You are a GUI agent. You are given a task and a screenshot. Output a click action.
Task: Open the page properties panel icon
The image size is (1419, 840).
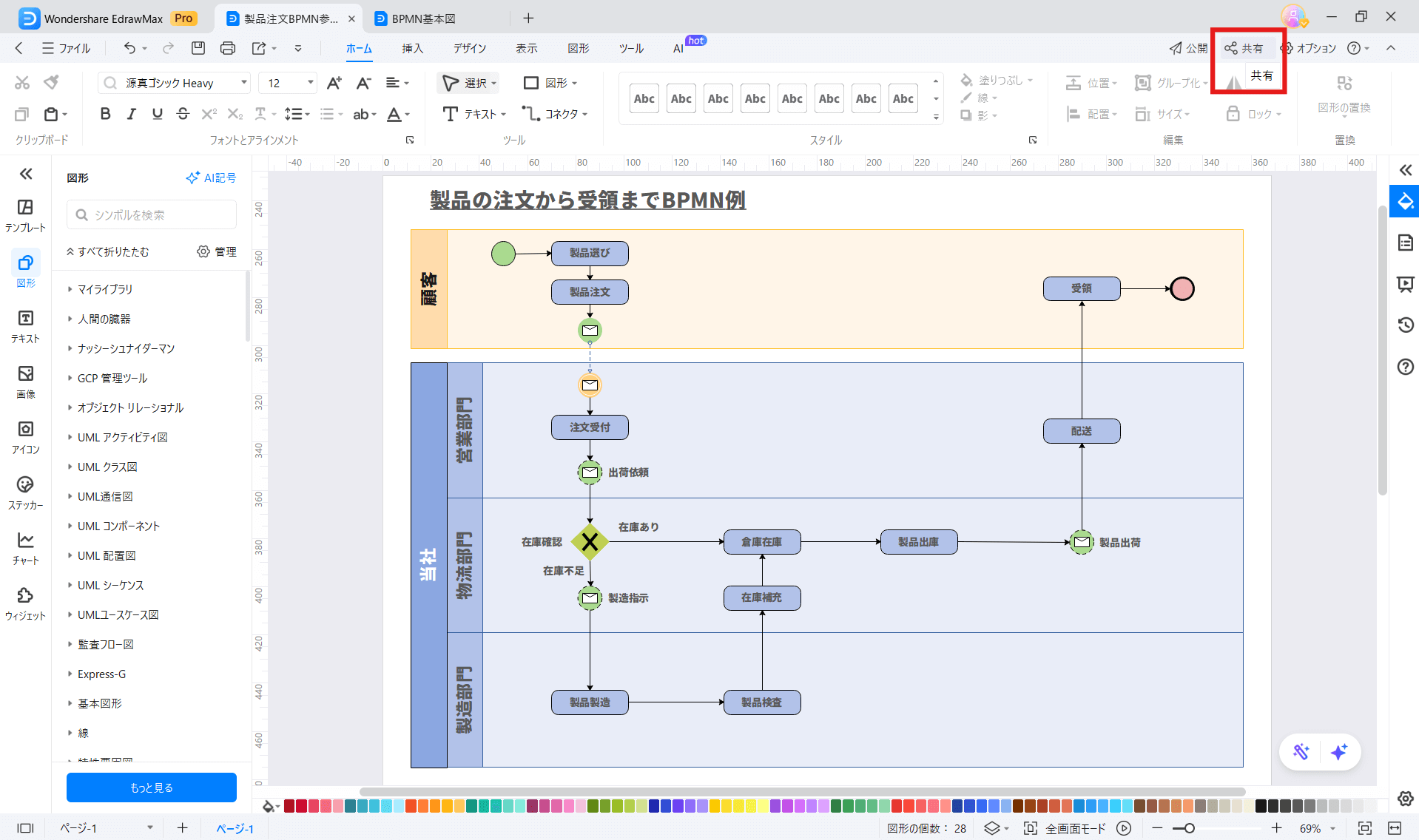(1405, 243)
